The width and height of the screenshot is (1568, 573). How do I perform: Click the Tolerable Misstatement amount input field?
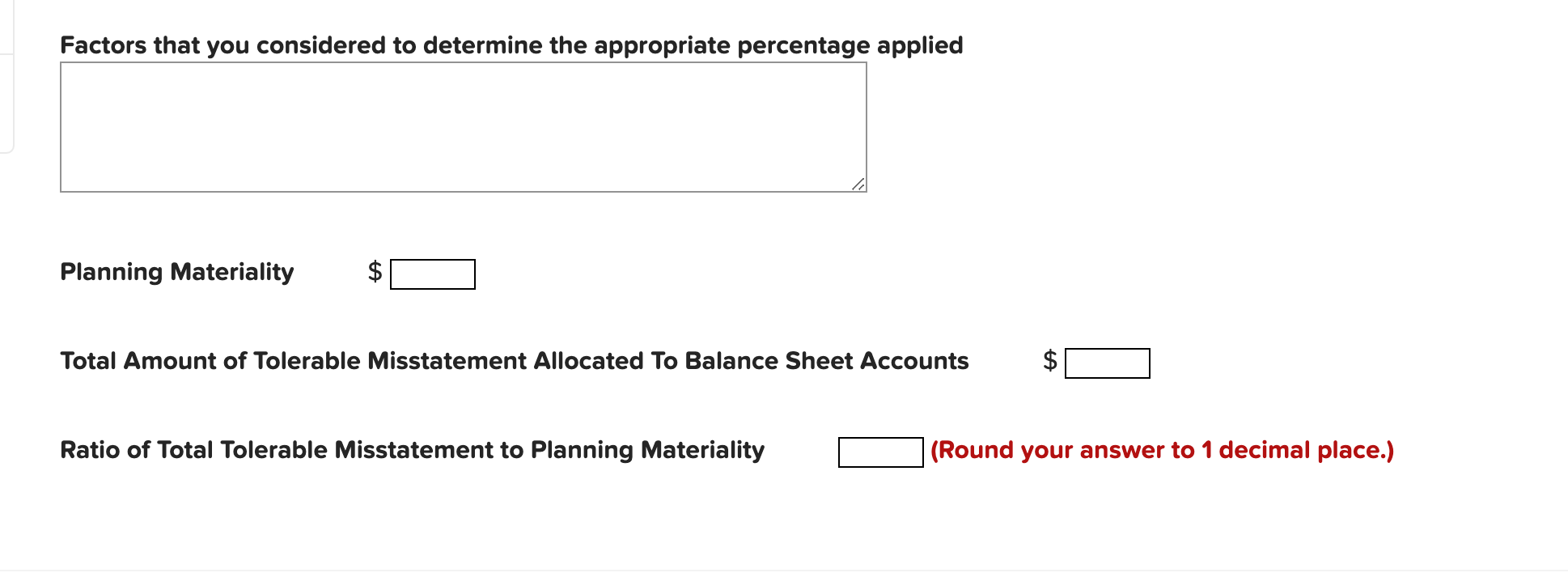pos(1108,363)
